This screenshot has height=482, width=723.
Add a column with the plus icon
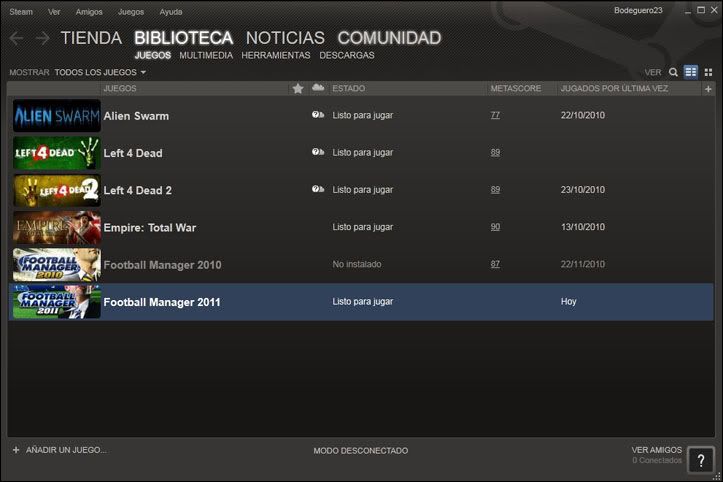tap(708, 89)
